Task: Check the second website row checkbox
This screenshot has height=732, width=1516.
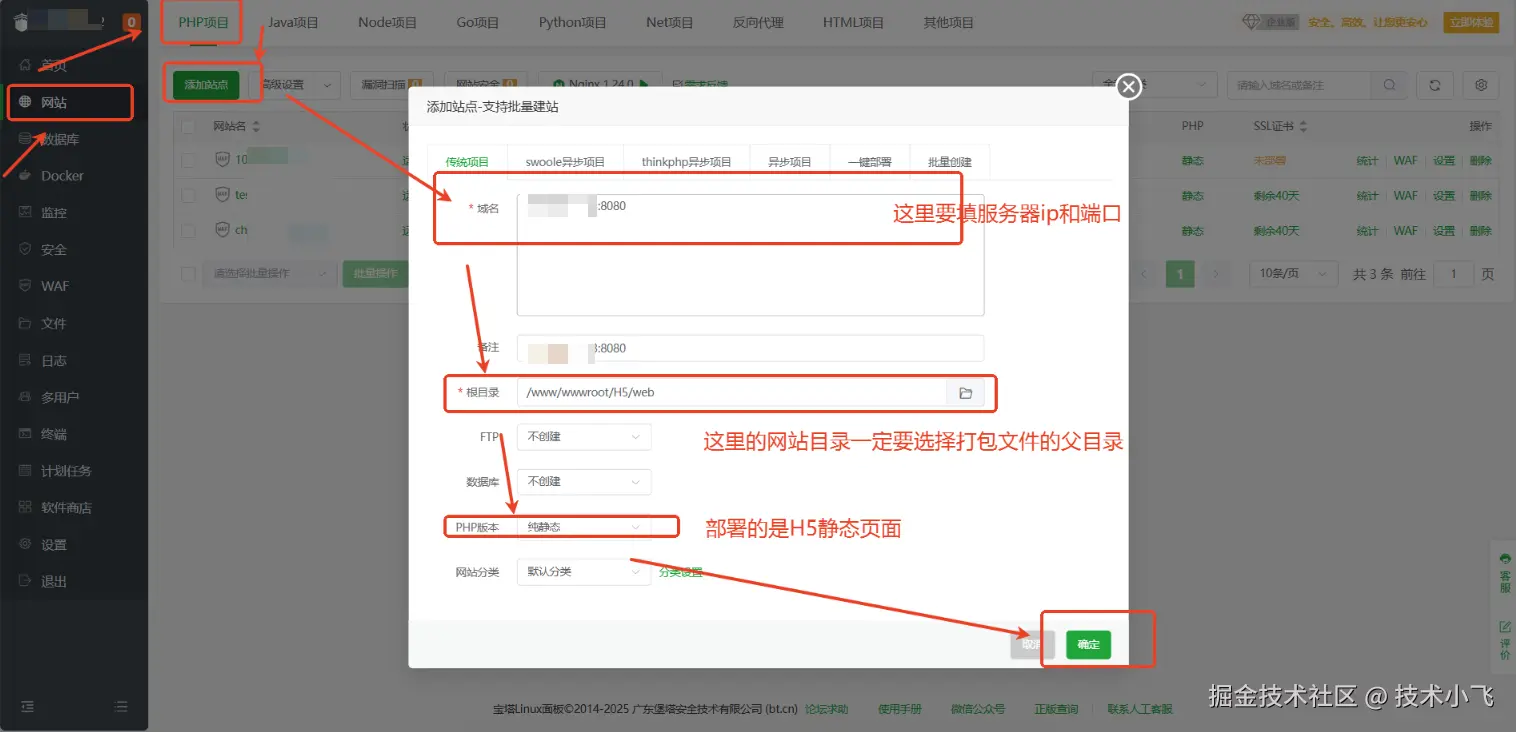Action: click(x=188, y=195)
